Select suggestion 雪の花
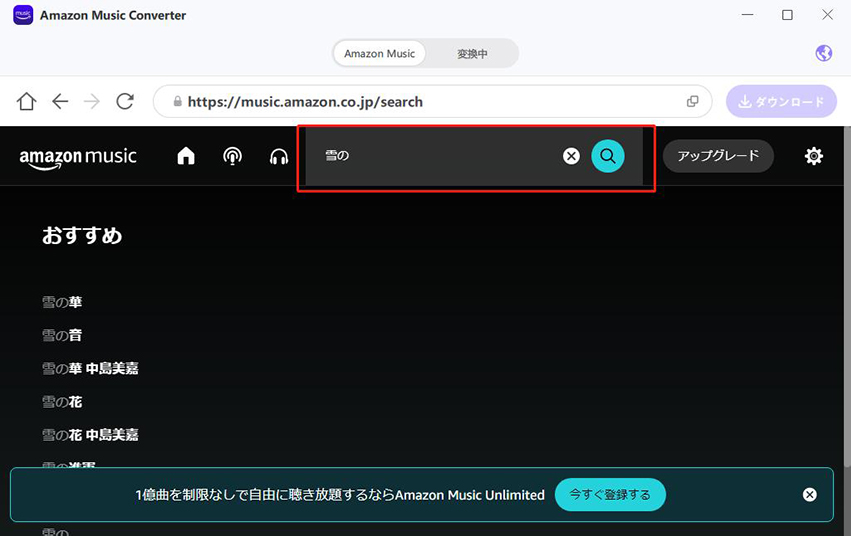This screenshot has height=536, width=851. 62,402
